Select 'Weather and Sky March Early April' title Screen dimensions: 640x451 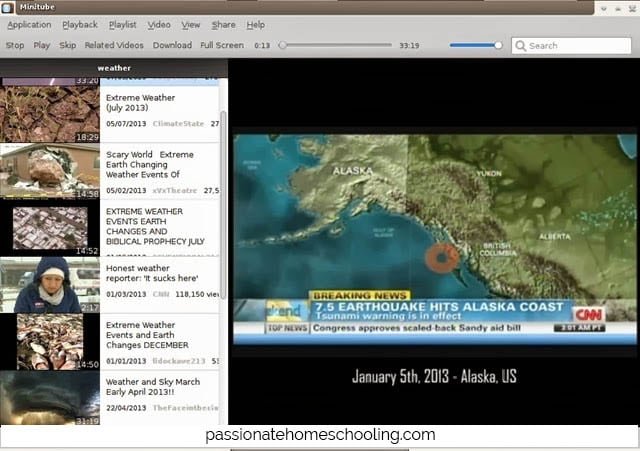click(153, 387)
